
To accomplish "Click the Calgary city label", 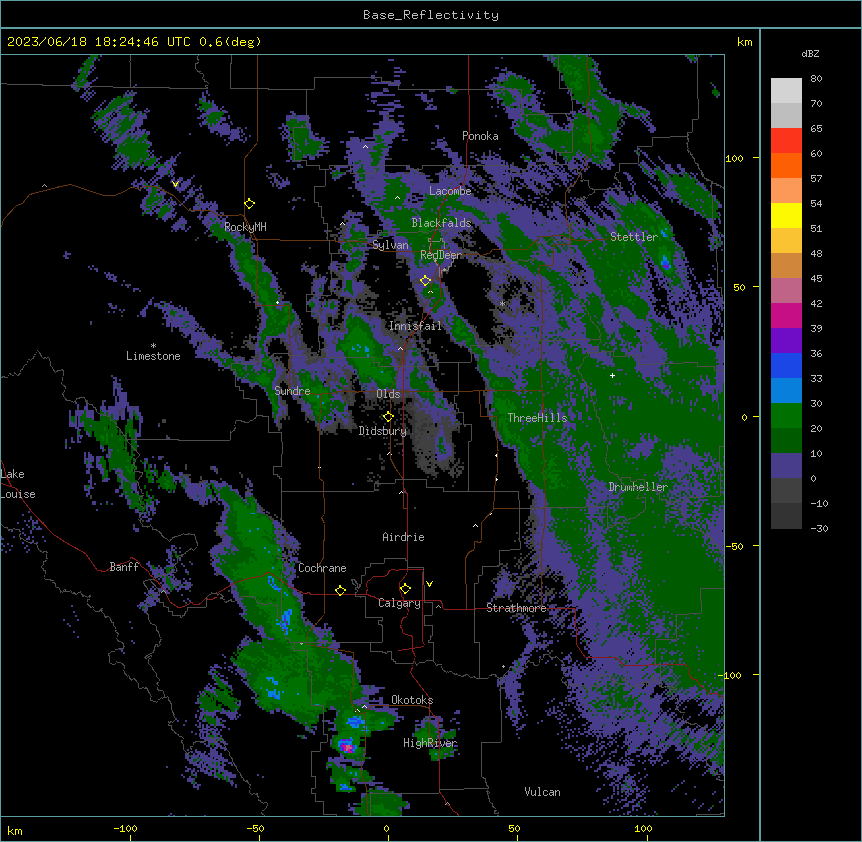I will point(399,603).
